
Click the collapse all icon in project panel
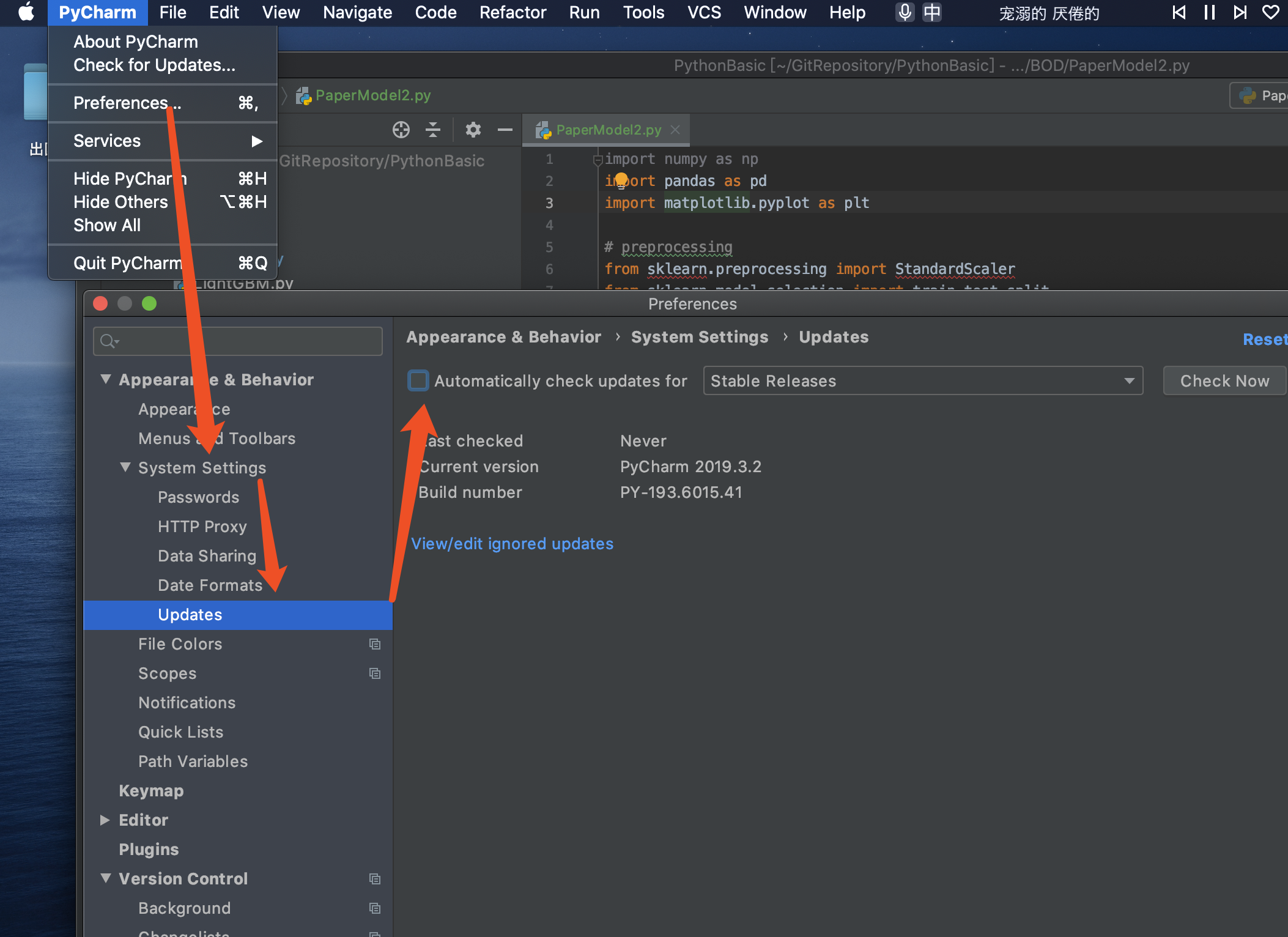(433, 130)
